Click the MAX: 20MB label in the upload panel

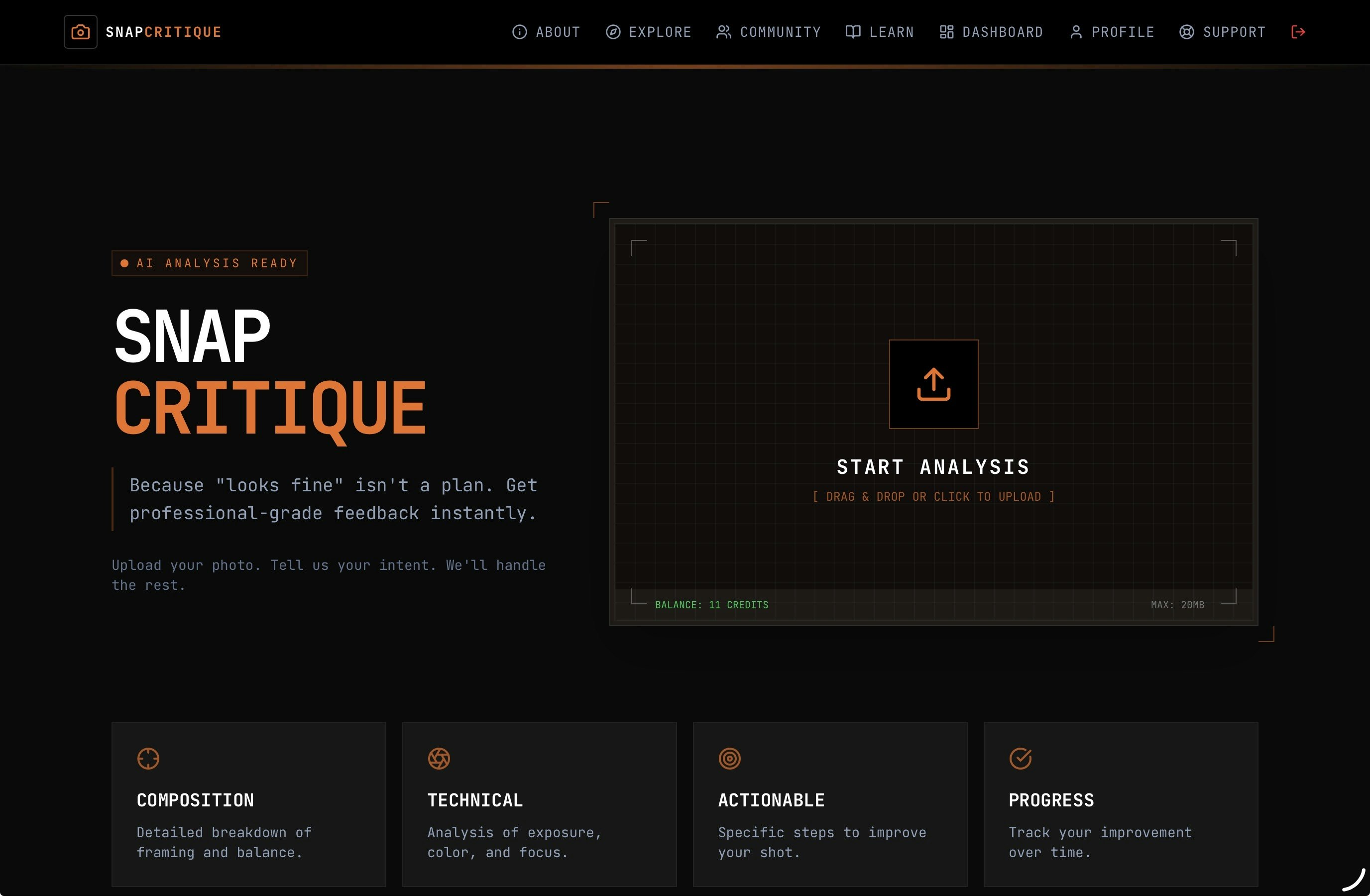coord(1178,604)
